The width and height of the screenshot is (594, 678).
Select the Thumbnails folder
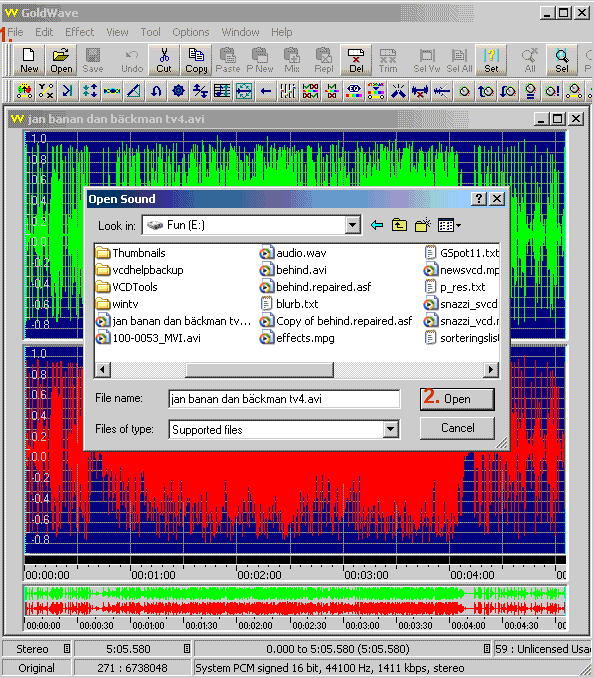[x=131, y=253]
